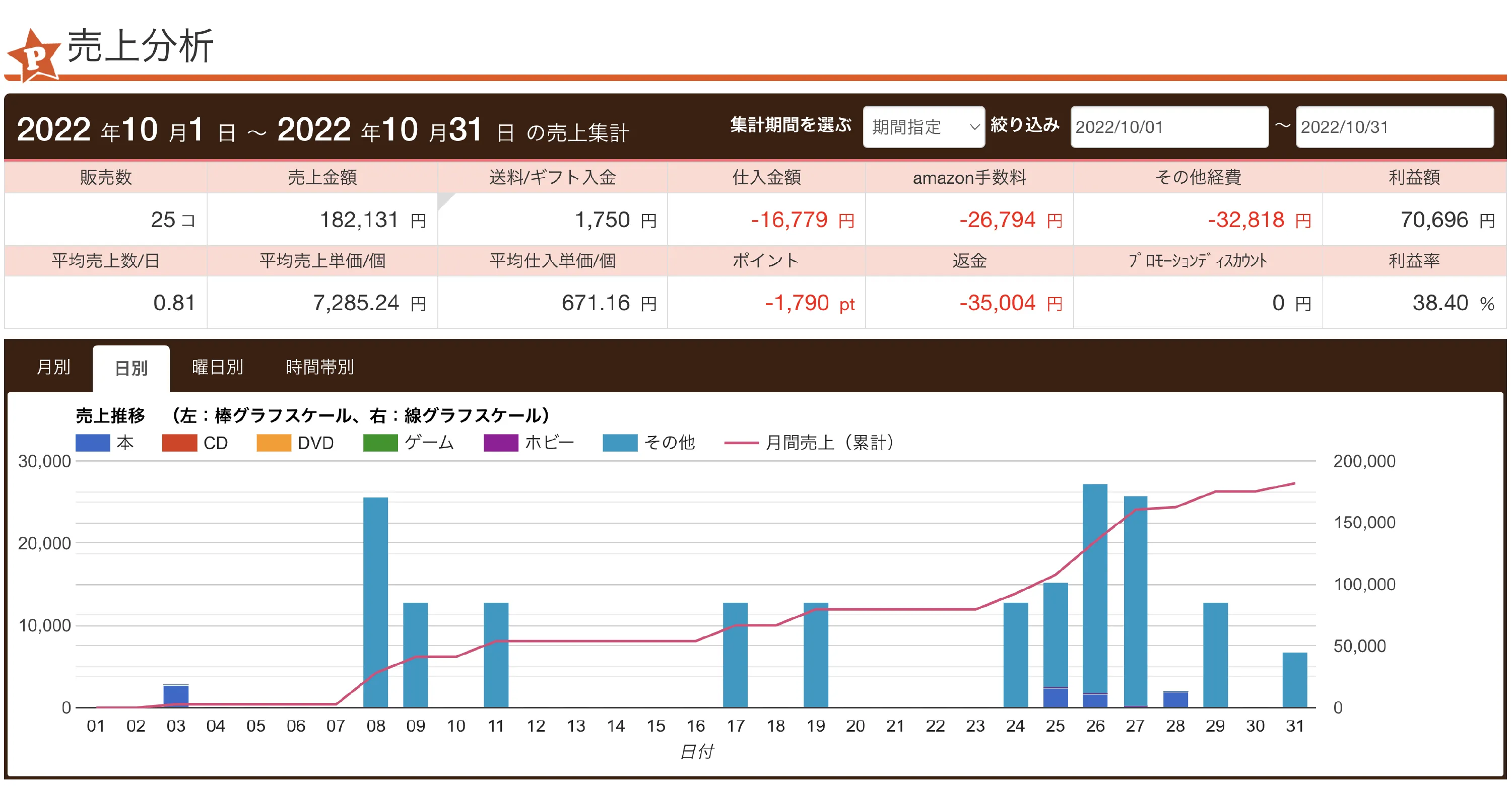Click the 売上金額 value 182,131 円

tap(373, 220)
